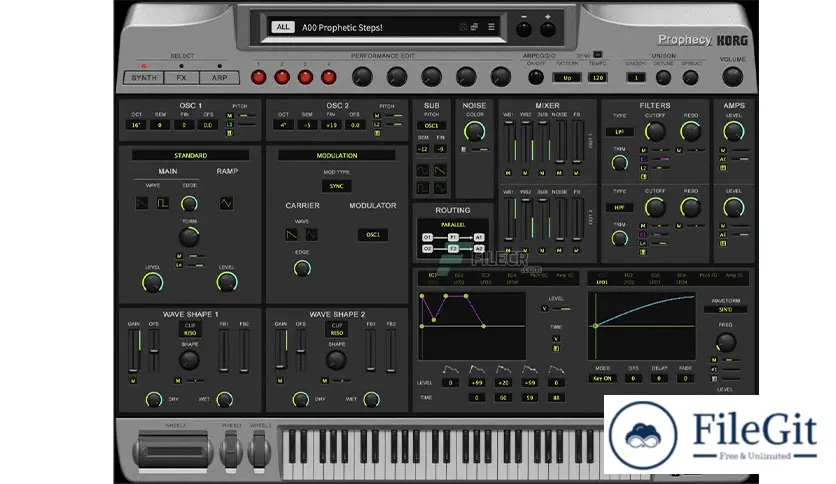The image size is (836, 484).
Task: Click envelope shape icon above +20 level
Action: [x=503, y=369]
